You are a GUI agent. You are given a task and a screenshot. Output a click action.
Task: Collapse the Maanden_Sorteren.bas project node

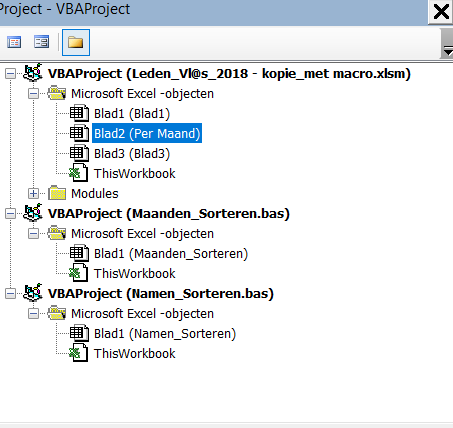click(x=11, y=214)
